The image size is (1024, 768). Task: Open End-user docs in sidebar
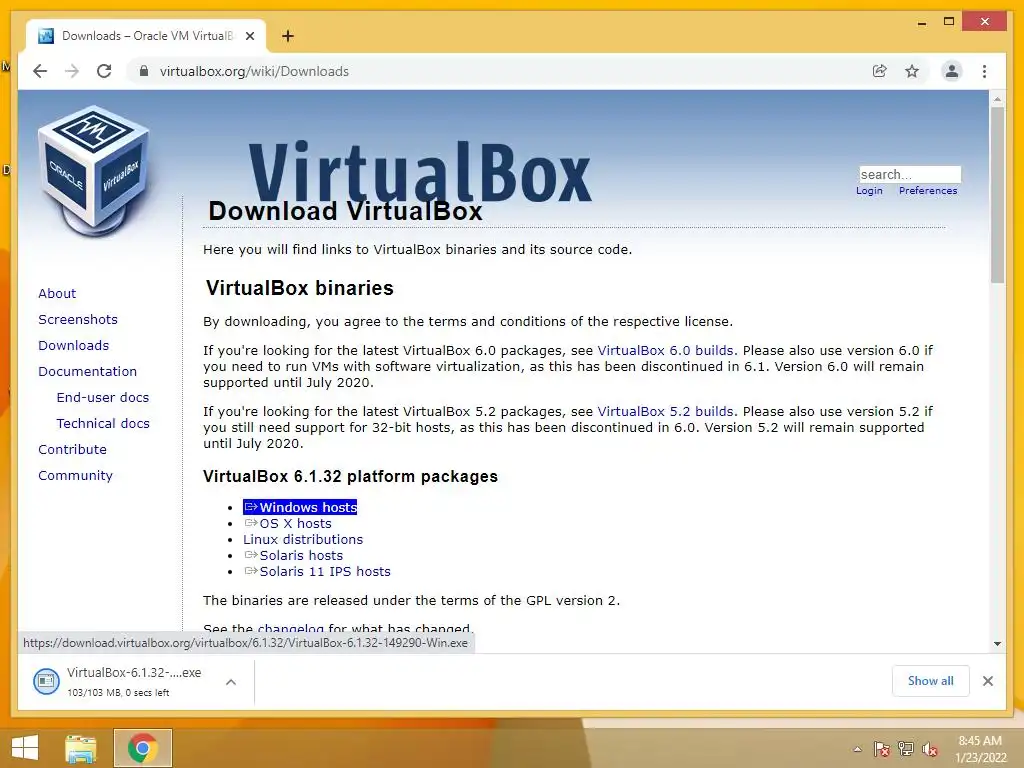pos(103,398)
